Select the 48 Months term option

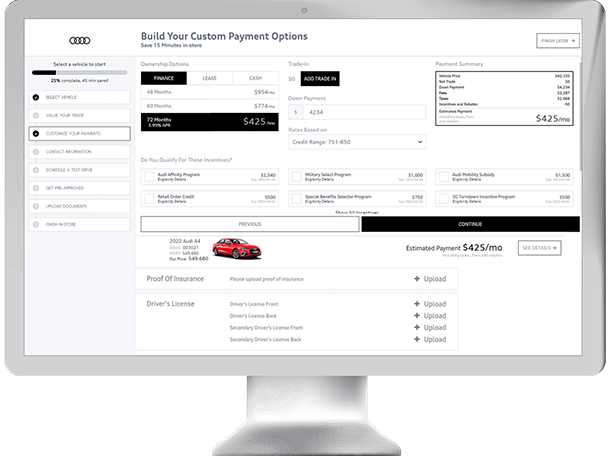[x=208, y=92]
